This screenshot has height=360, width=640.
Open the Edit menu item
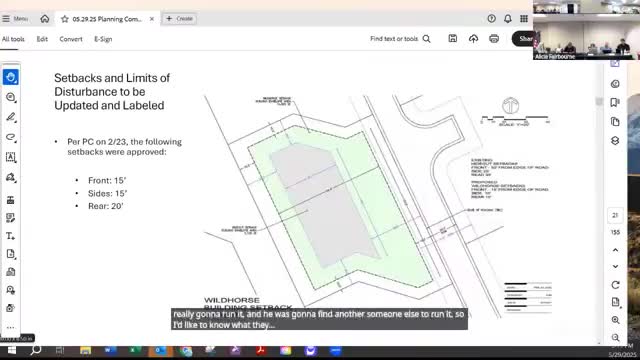point(42,39)
